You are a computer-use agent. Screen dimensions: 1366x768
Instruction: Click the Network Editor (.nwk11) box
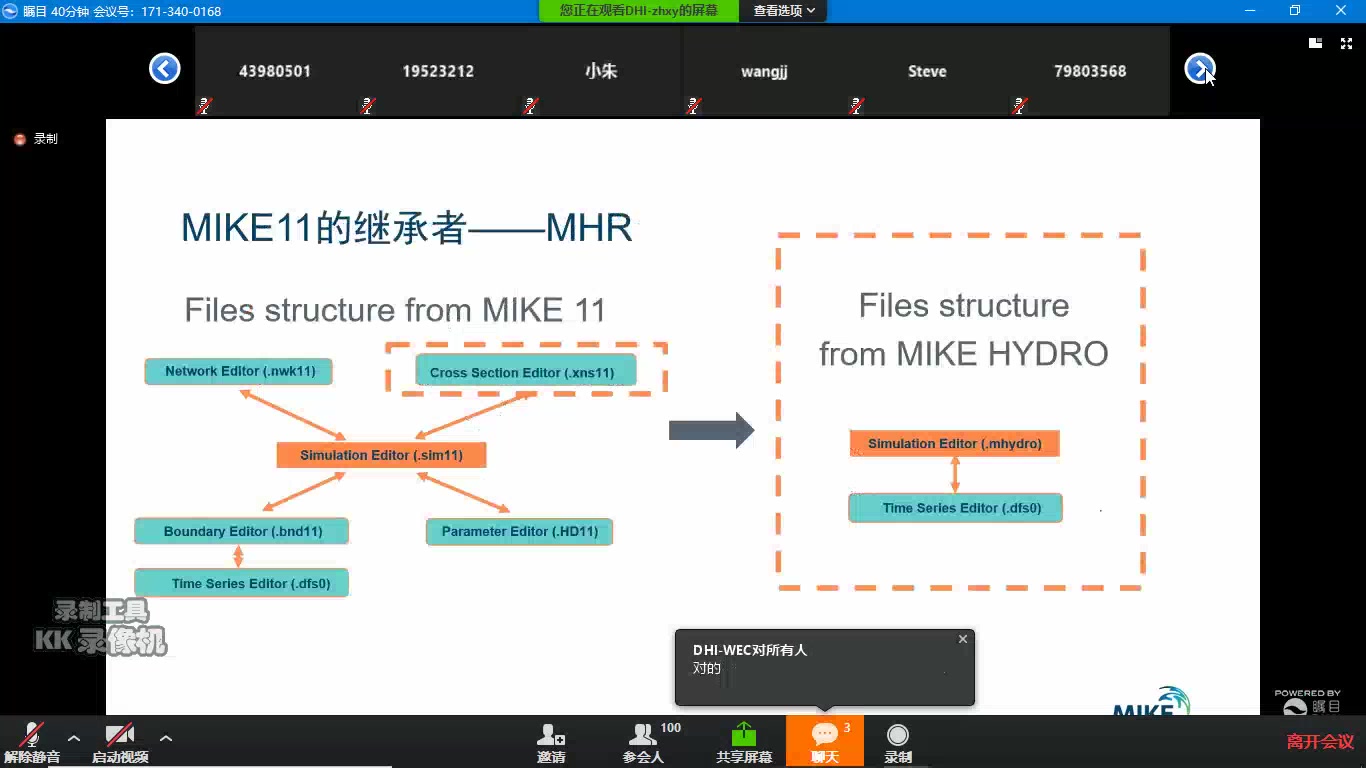(x=238, y=371)
